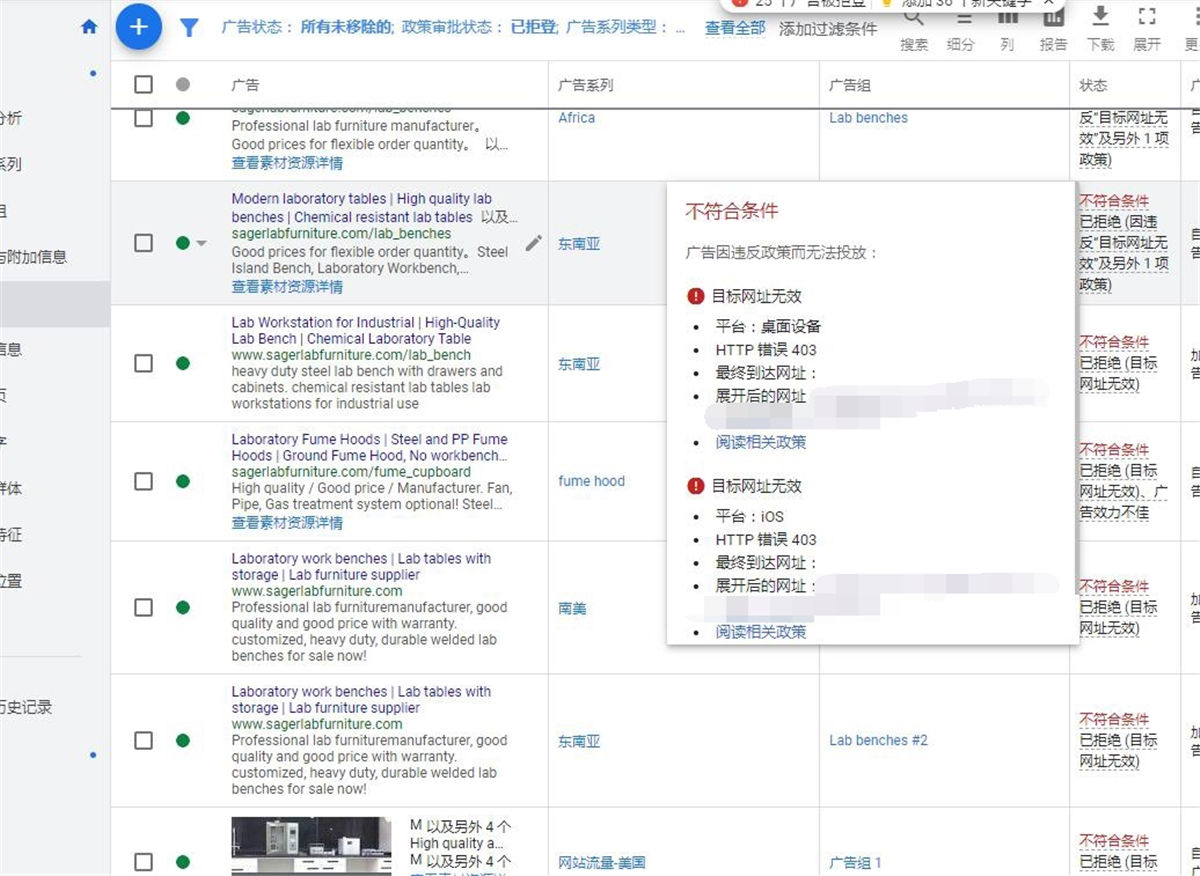Open the 报告 report icon
This screenshot has width=1200, height=876.
(x=1053, y=18)
